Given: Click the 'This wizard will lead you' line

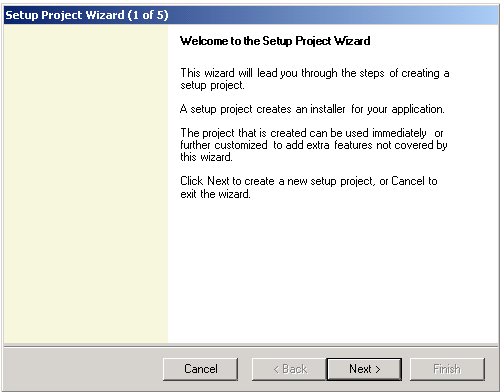Looking at the screenshot, I should [x=315, y=73].
